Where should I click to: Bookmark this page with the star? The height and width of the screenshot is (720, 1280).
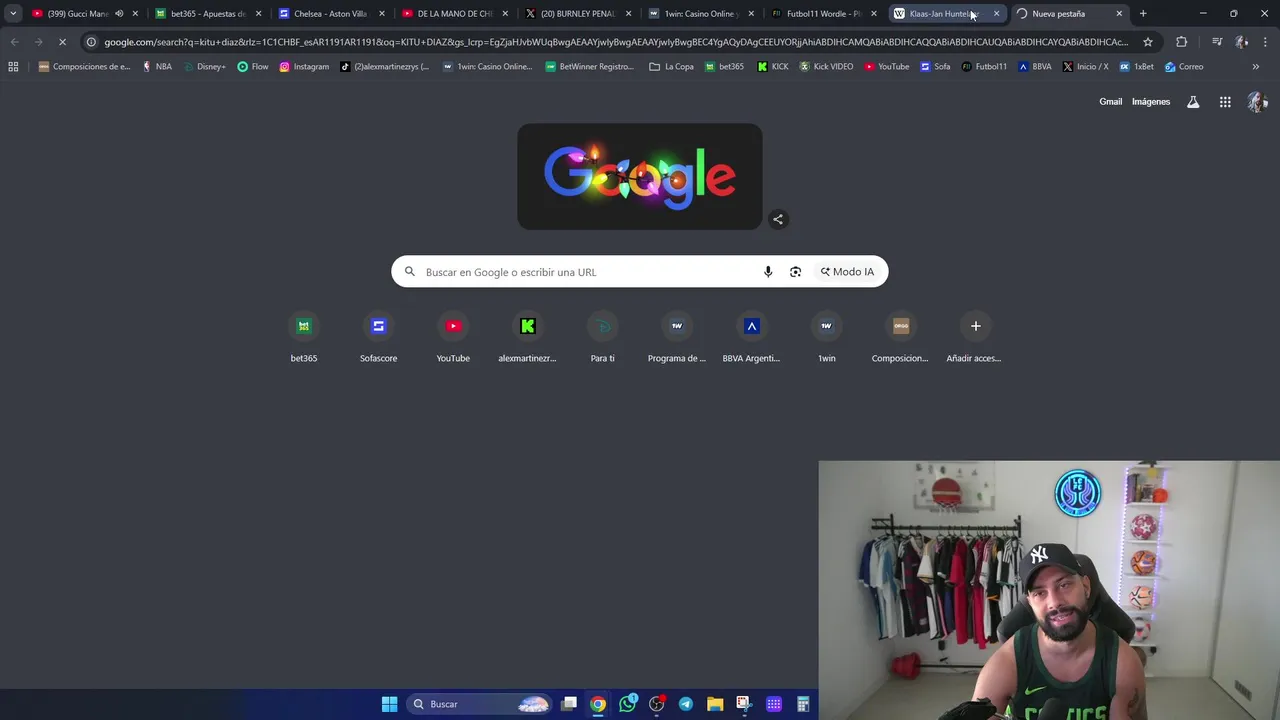[x=1148, y=42]
